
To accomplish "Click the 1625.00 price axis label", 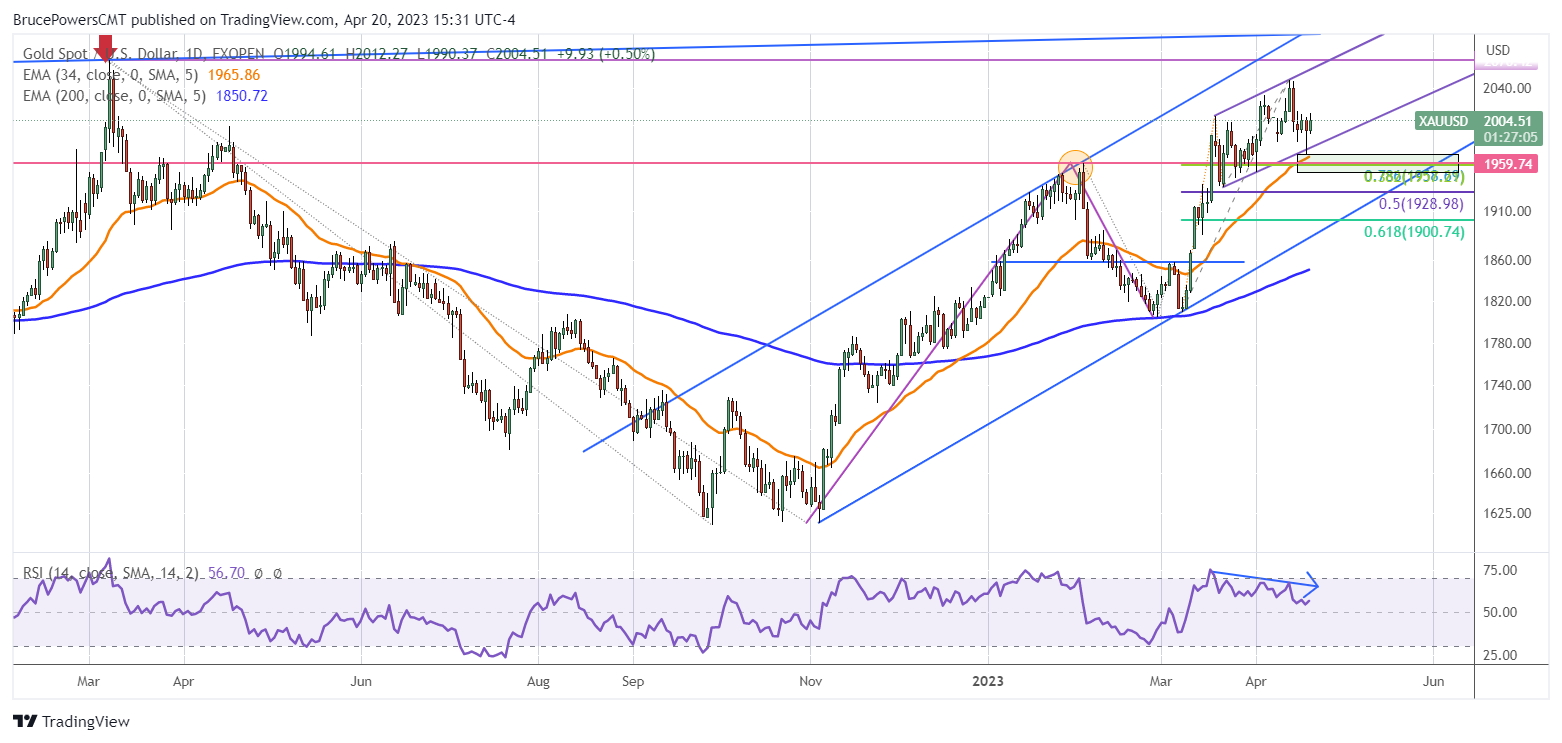I will pos(1507,513).
